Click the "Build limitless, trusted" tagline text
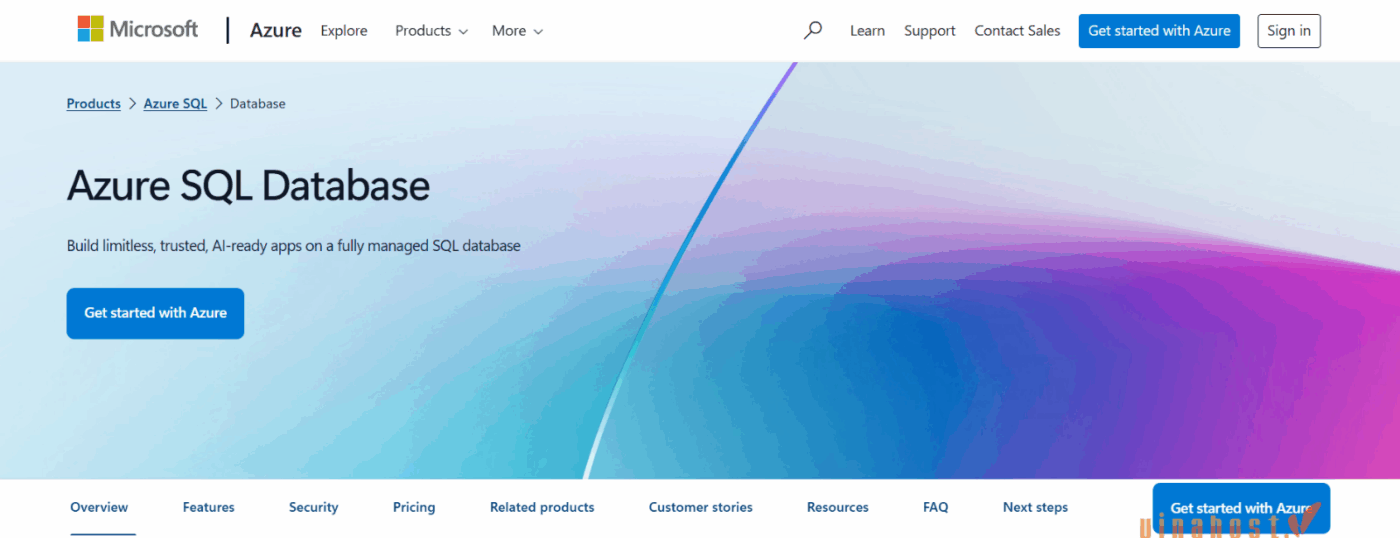Viewport: 1400px width, 538px height. pos(294,245)
